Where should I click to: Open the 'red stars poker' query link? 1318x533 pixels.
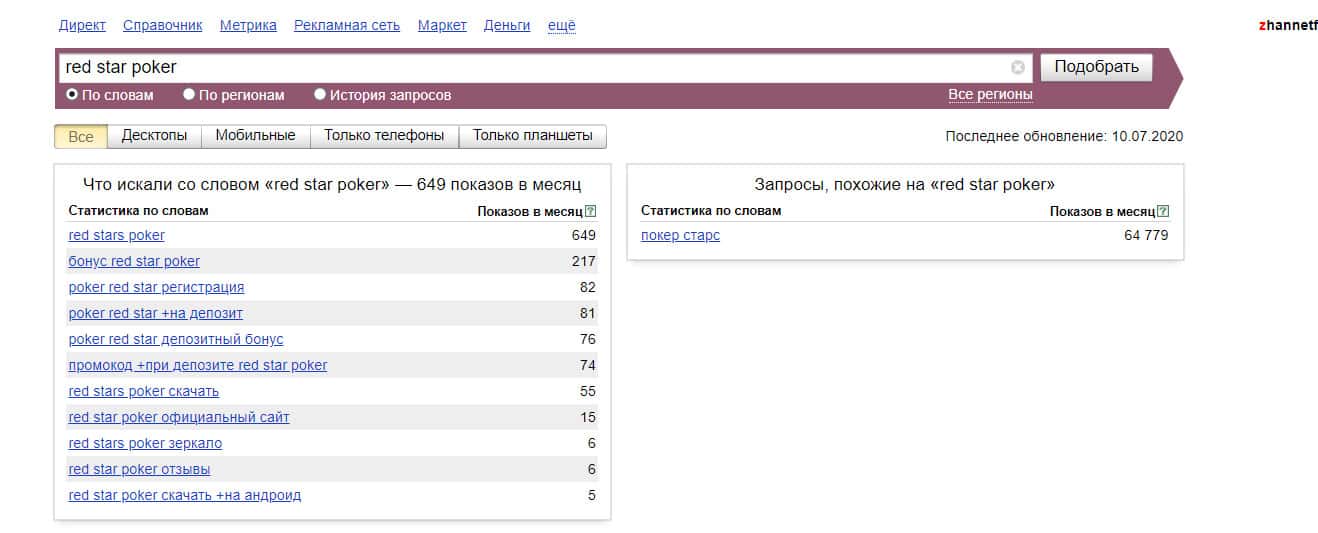116,235
